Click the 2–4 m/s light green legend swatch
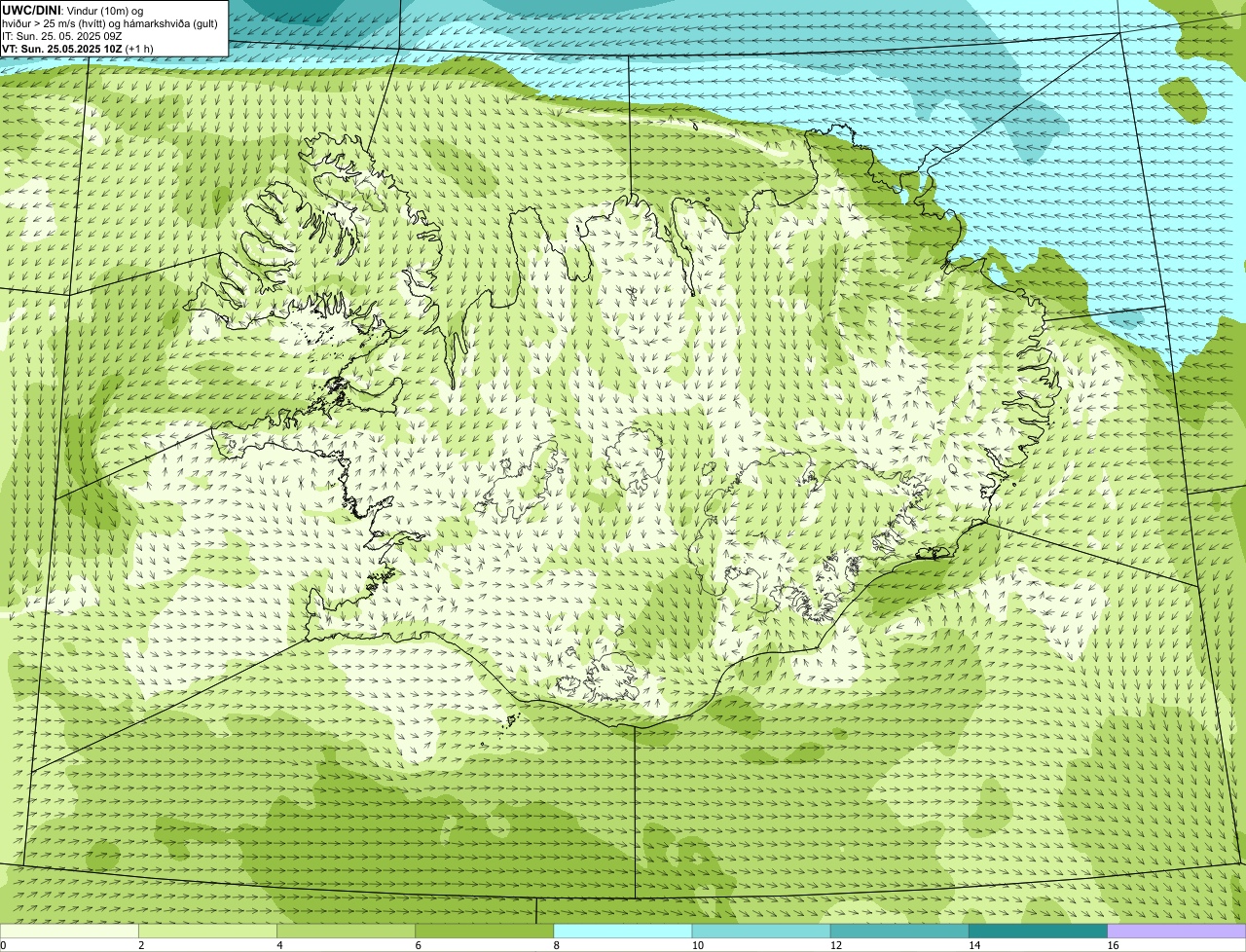1246x952 pixels. tap(207, 932)
